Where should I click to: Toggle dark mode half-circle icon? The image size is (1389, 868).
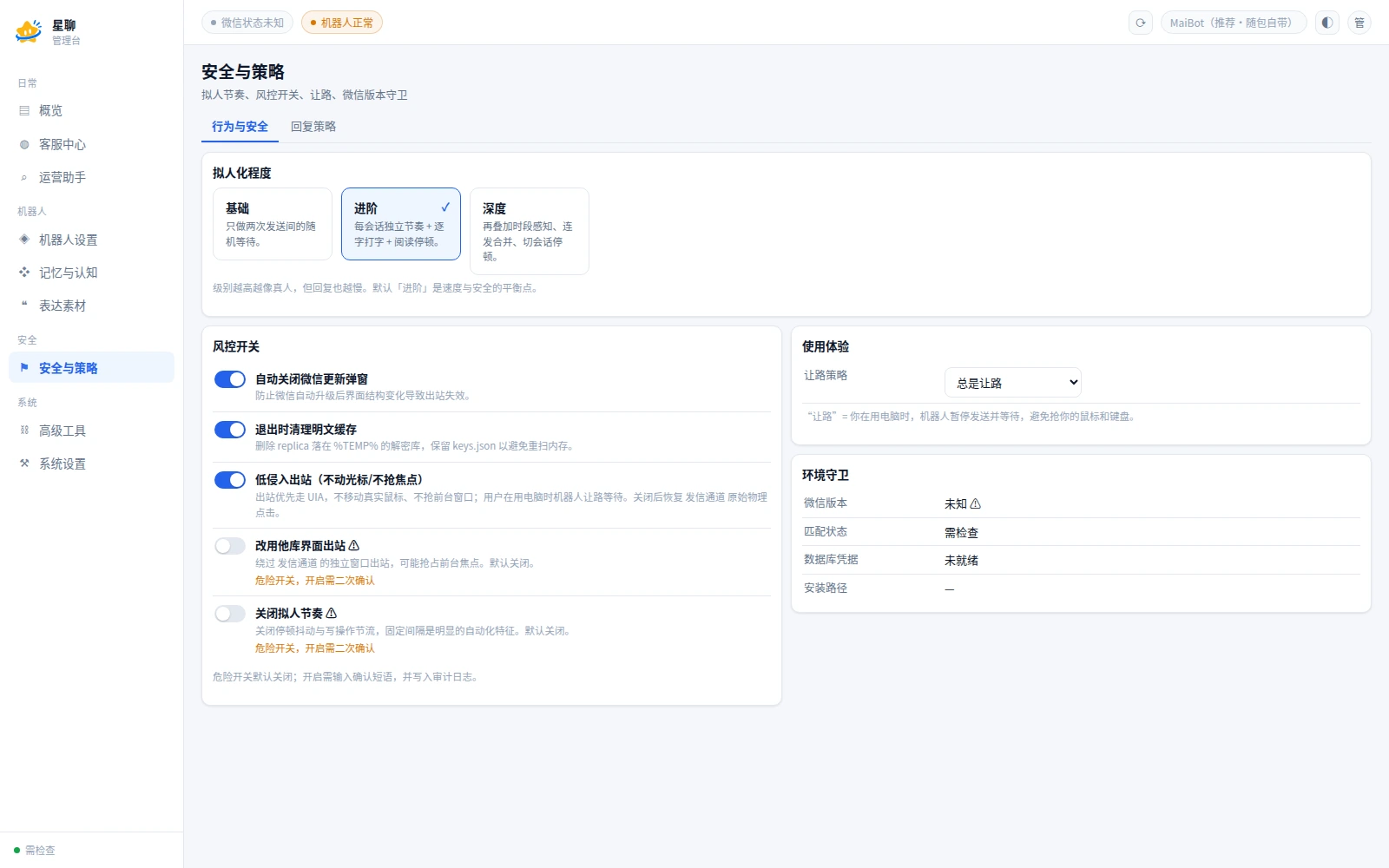(1327, 23)
